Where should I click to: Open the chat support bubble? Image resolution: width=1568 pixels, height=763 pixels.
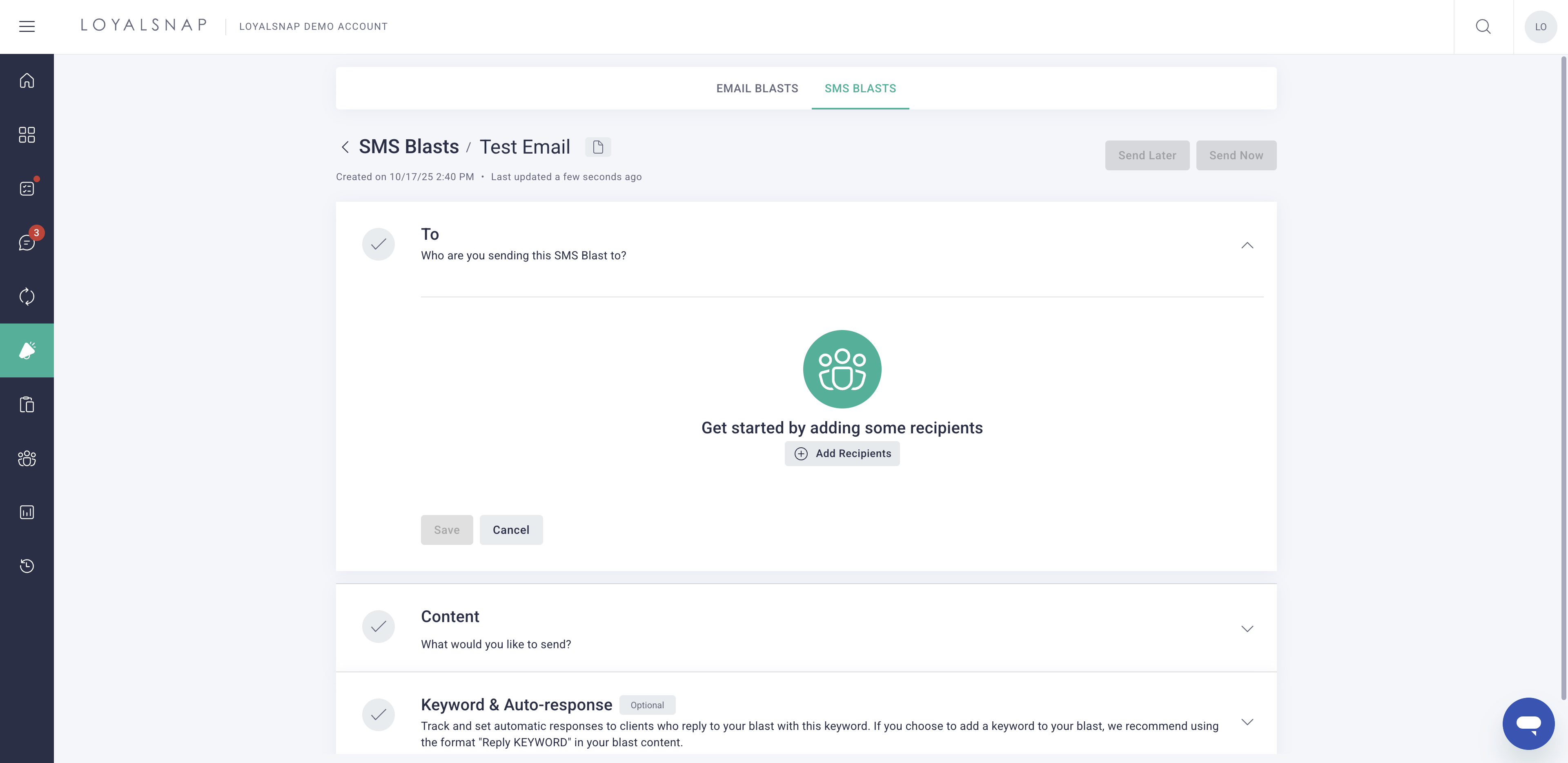pyautogui.click(x=1528, y=723)
